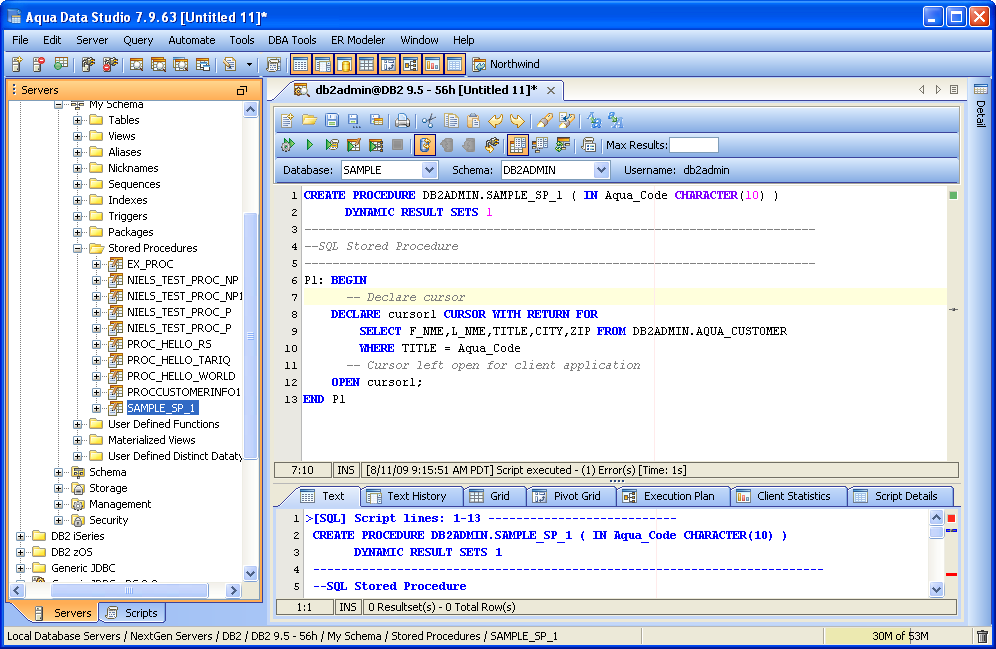The width and height of the screenshot is (996, 649).
Task: Toggle the grid results view button near Max Results
Action: (x=518, y=145)
